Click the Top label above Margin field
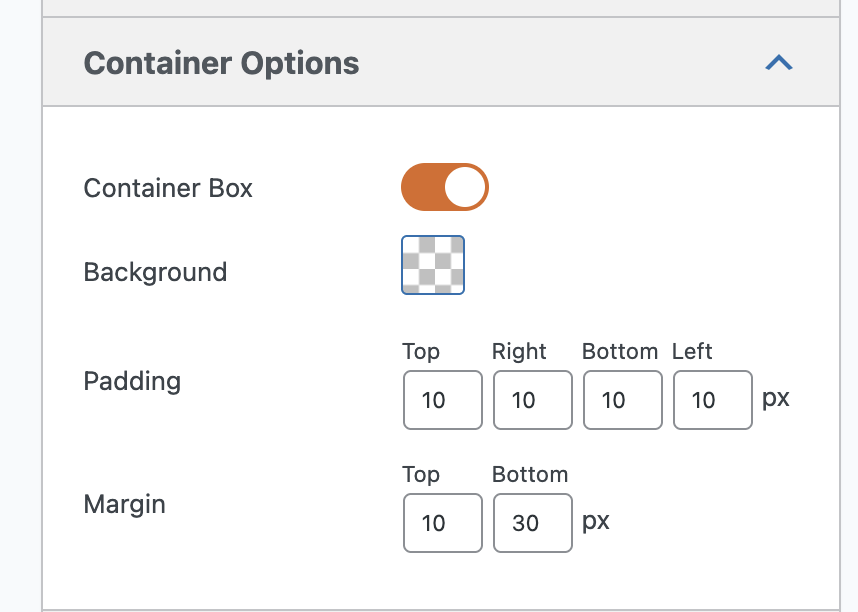The height and width of the screenshot is (612, 858). pos(421,474)
